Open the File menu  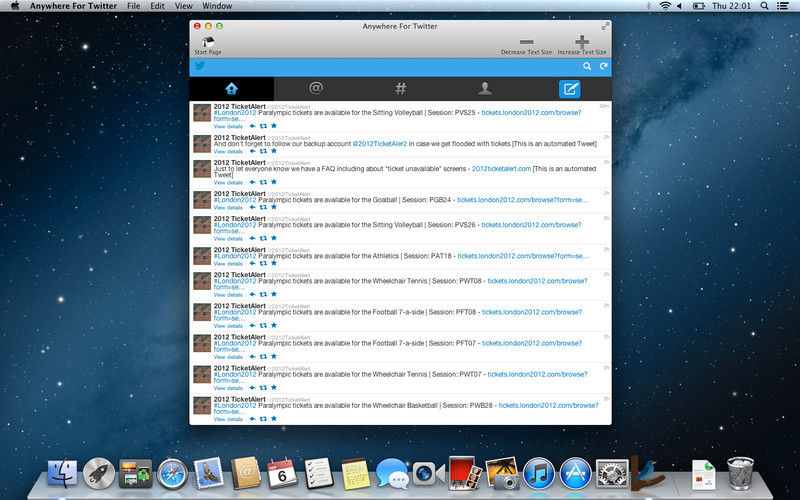click(134, 6)
